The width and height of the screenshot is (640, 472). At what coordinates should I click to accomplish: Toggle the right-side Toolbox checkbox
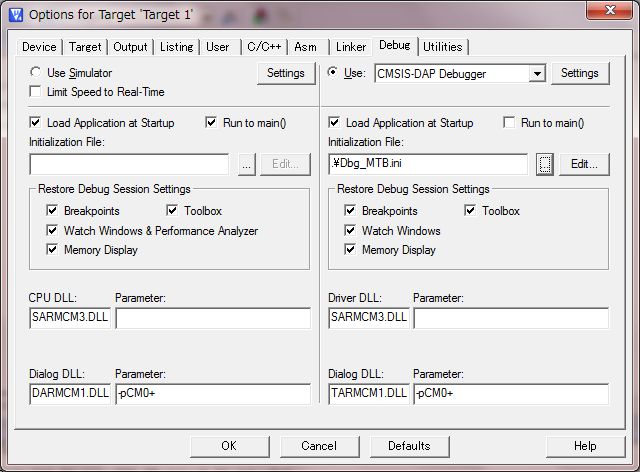(x=471, y=211)
